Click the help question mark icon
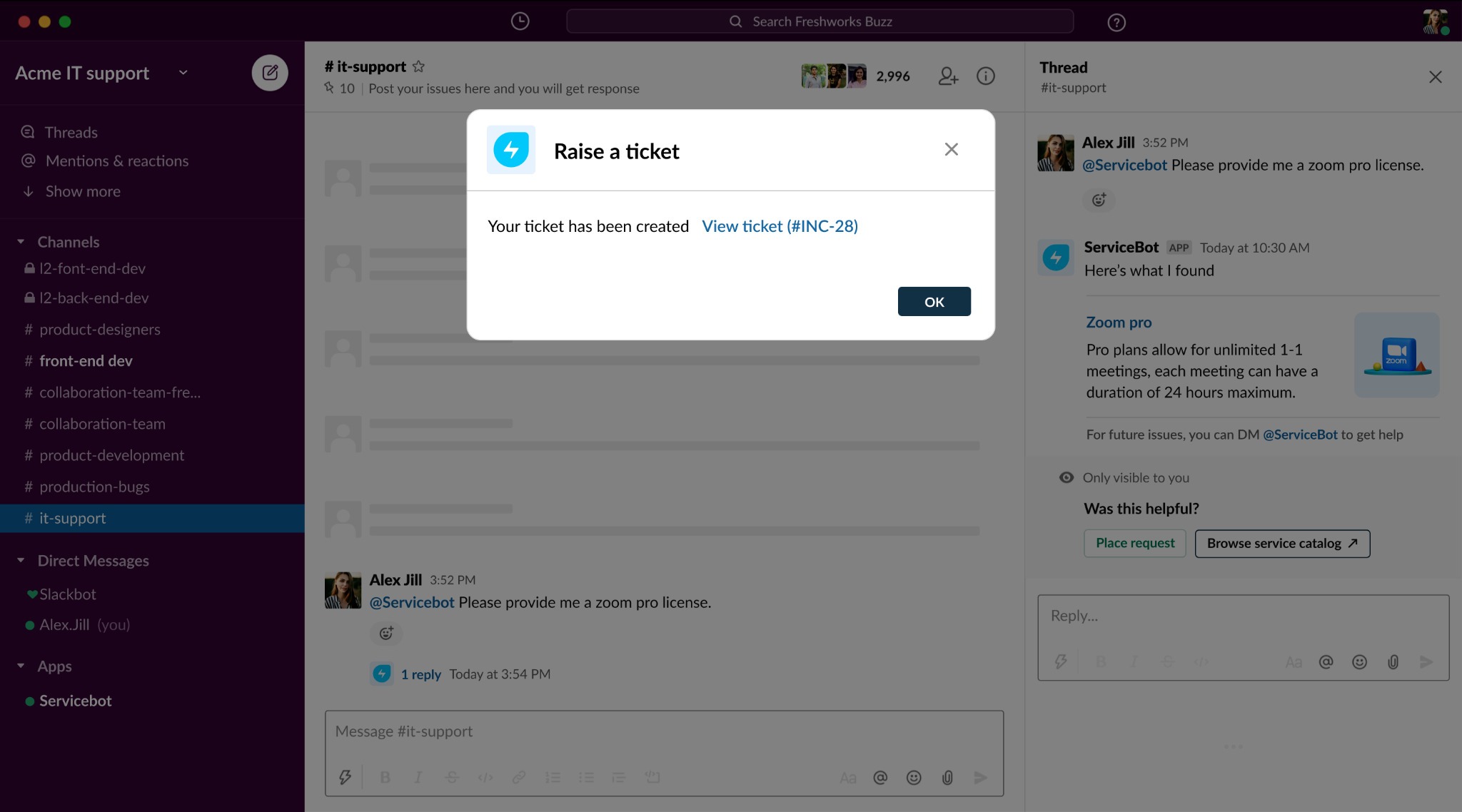The image size is (1462, 812). click(1116, 22)
